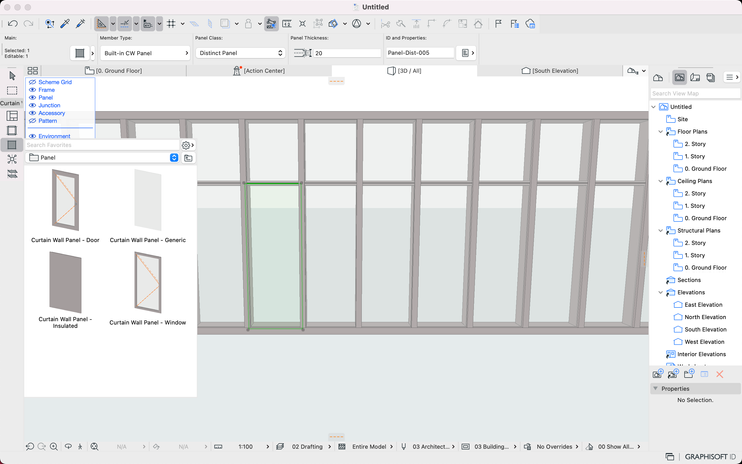Collapse the Floor Plans tree node
The image size is (742, 464).
point(661,132)
